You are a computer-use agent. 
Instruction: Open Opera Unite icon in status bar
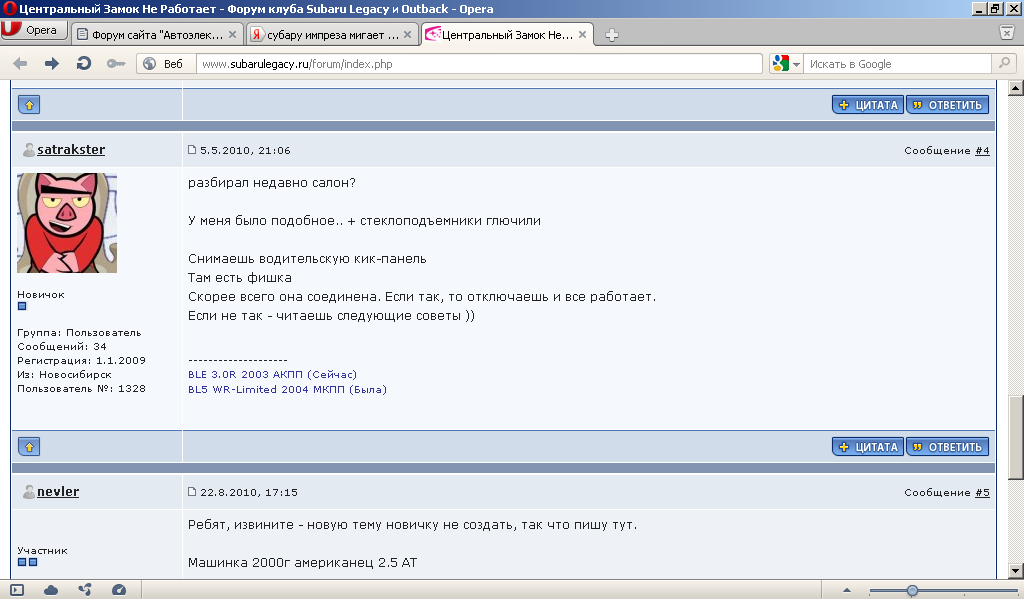[x=85, y=590]
